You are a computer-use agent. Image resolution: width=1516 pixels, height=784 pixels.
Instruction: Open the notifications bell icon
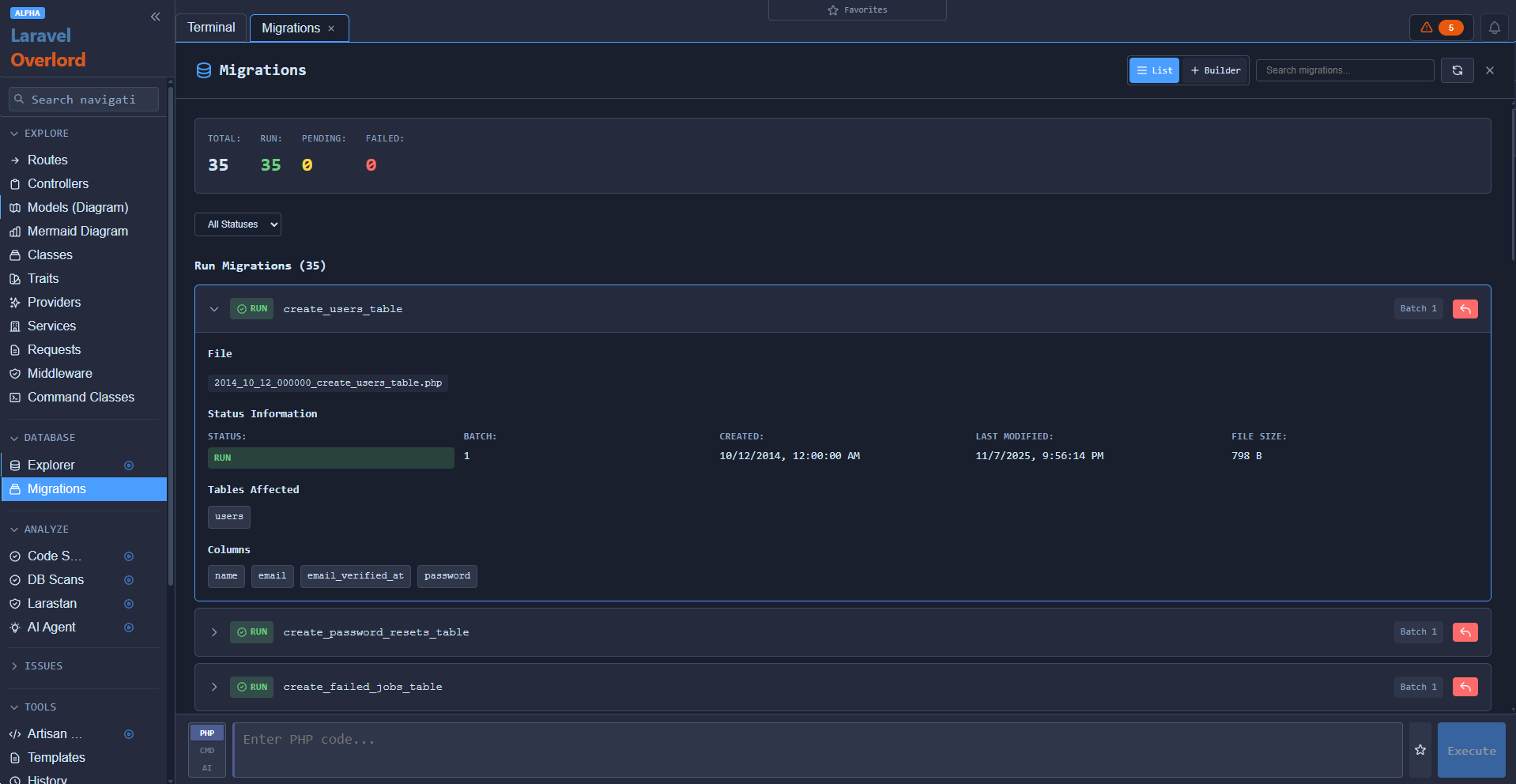(x=1494, y=27)
